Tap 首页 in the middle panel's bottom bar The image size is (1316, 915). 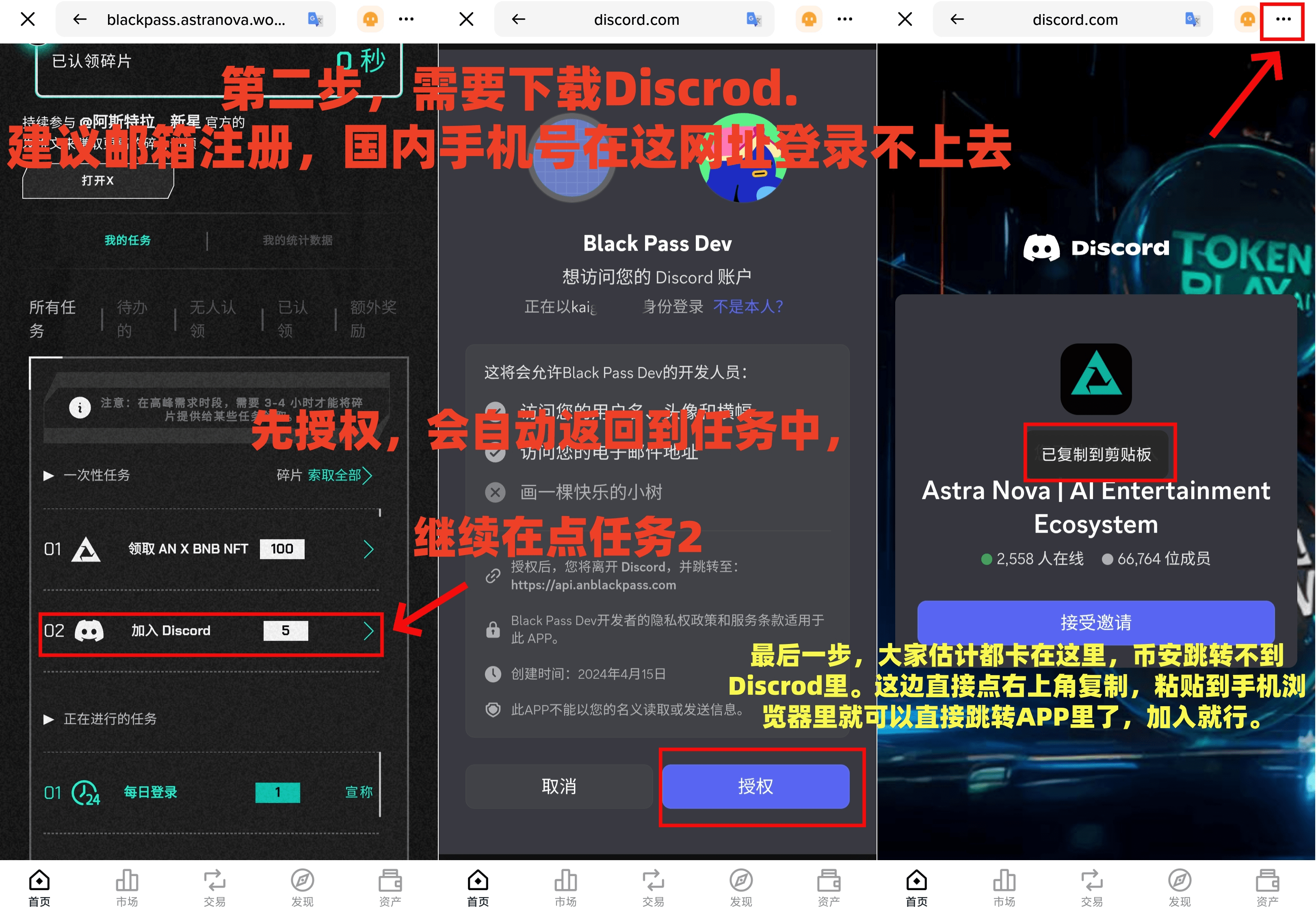click(478, 887)
